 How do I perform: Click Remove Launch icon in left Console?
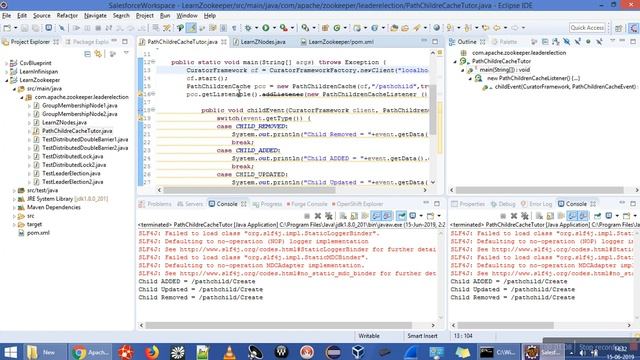[318, 216]
